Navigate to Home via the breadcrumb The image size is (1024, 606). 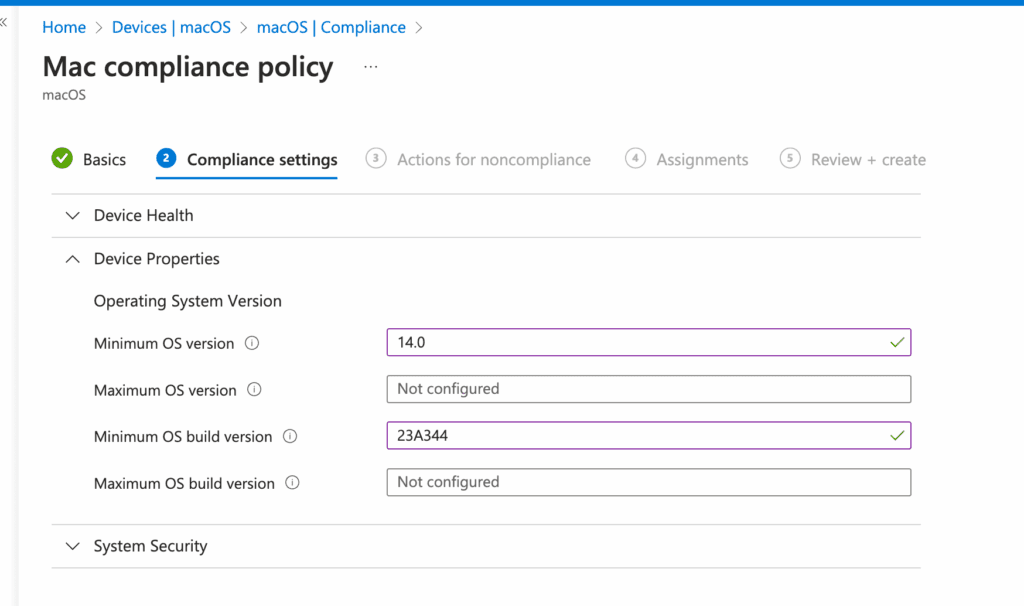point(63,27)
